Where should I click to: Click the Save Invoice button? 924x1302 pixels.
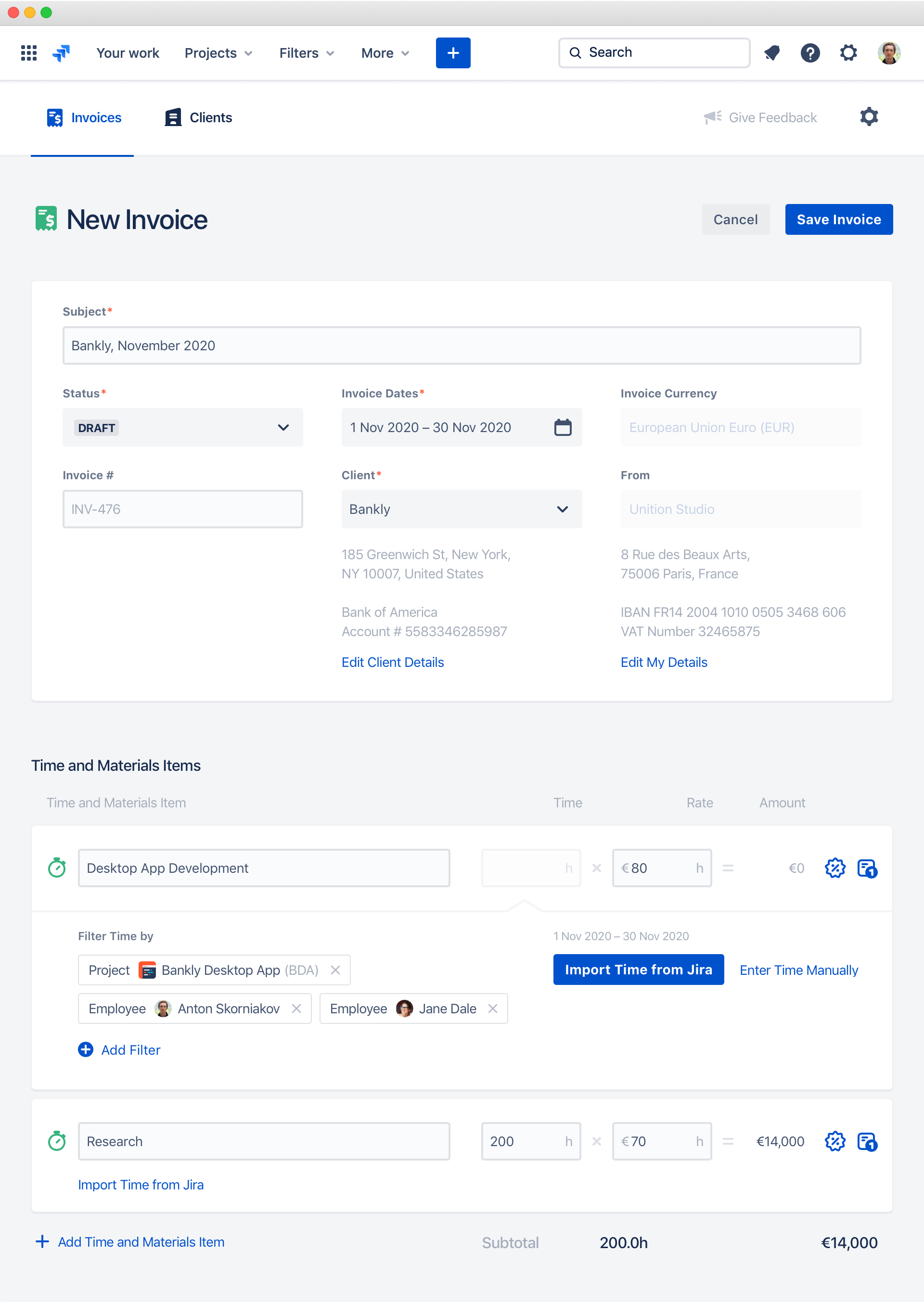[x=839, y=219]
